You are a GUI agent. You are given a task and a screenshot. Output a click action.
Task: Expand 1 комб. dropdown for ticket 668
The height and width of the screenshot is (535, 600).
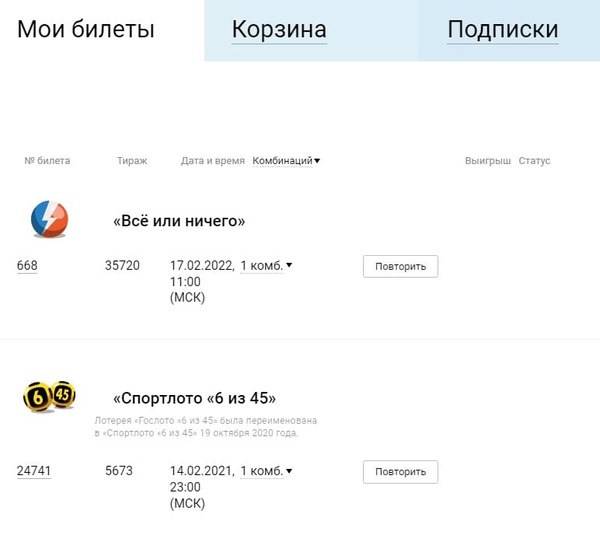coord(266,266)
